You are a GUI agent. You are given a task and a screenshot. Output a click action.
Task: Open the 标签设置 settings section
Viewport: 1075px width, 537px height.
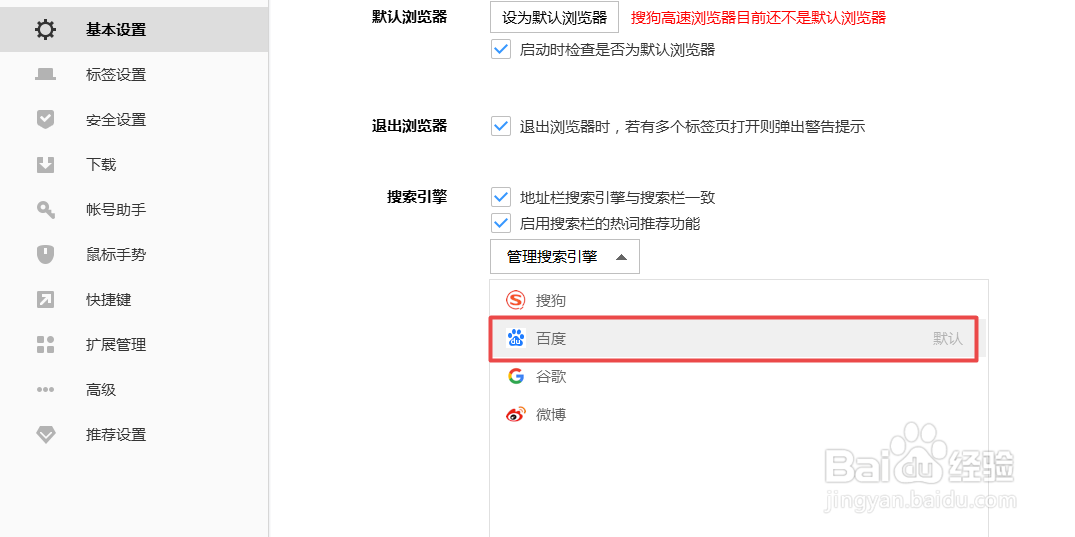(x=134, y=75)
